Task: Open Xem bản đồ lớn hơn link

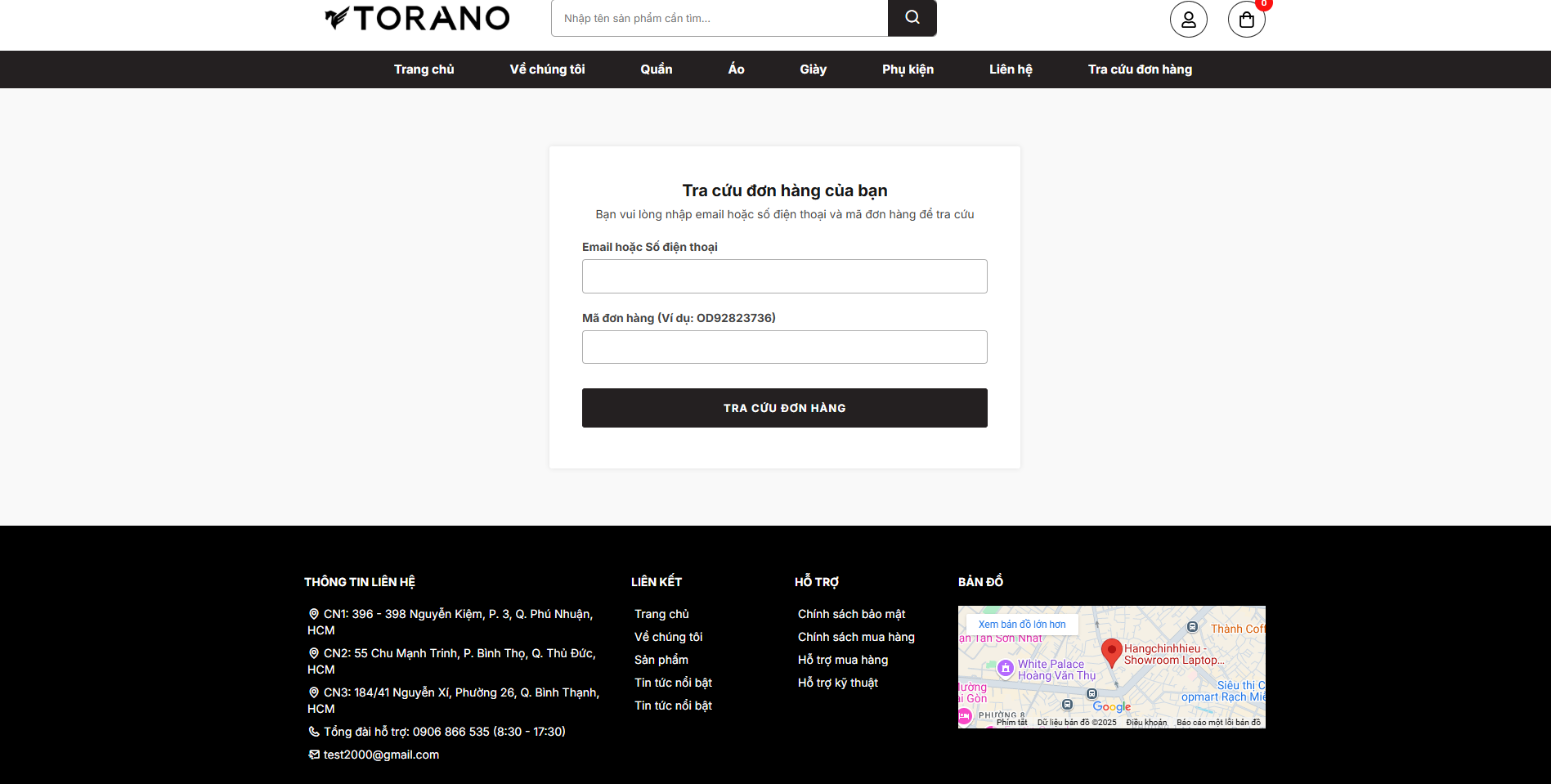Action: point(1022,625)
